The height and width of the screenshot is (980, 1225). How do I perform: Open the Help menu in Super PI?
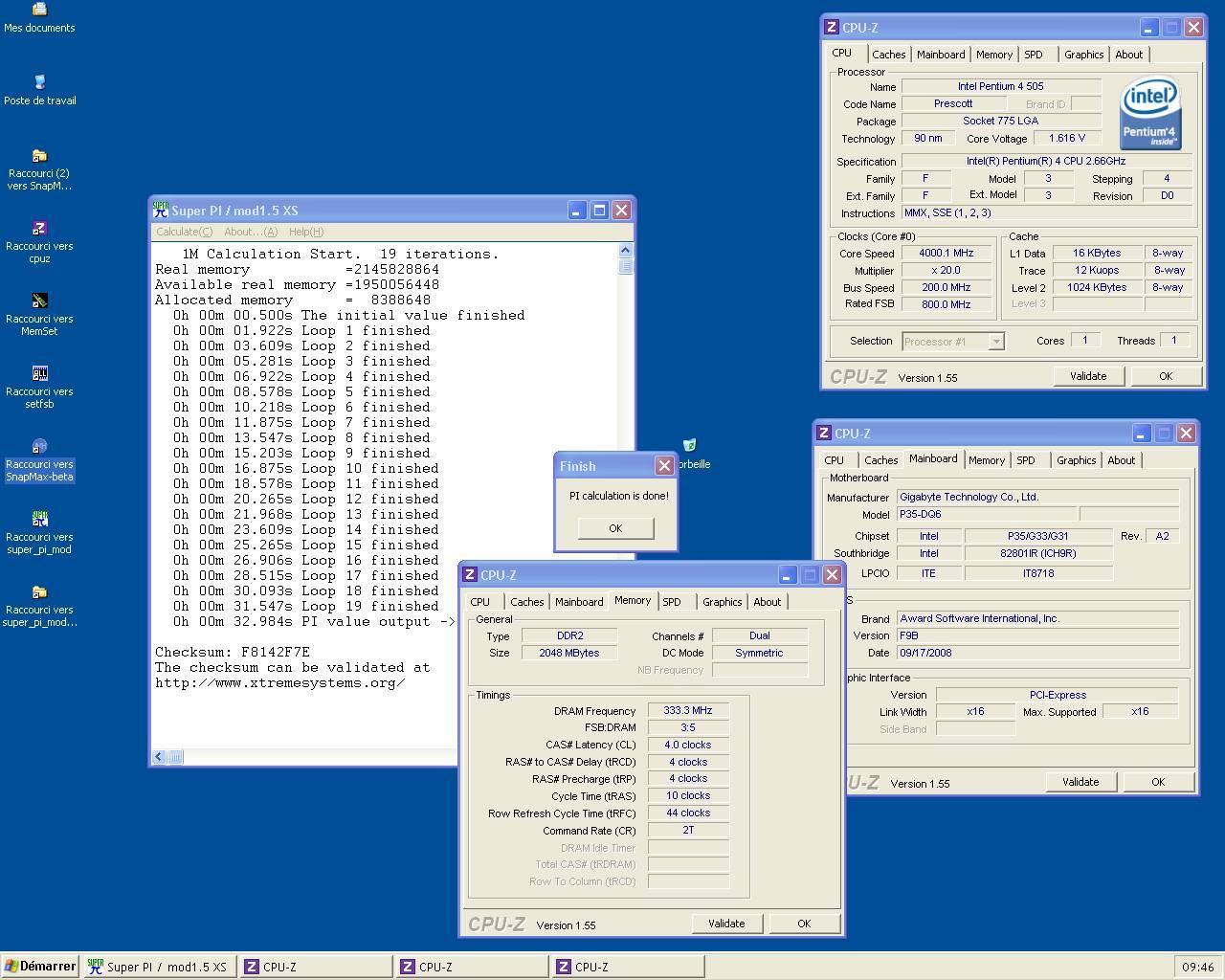[x=306, y=232]
